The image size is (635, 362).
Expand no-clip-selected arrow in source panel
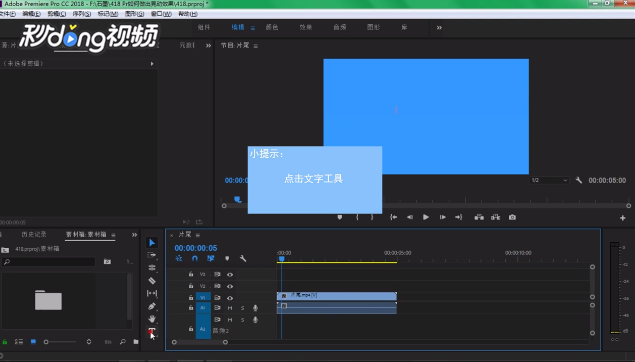click(152, 64)
